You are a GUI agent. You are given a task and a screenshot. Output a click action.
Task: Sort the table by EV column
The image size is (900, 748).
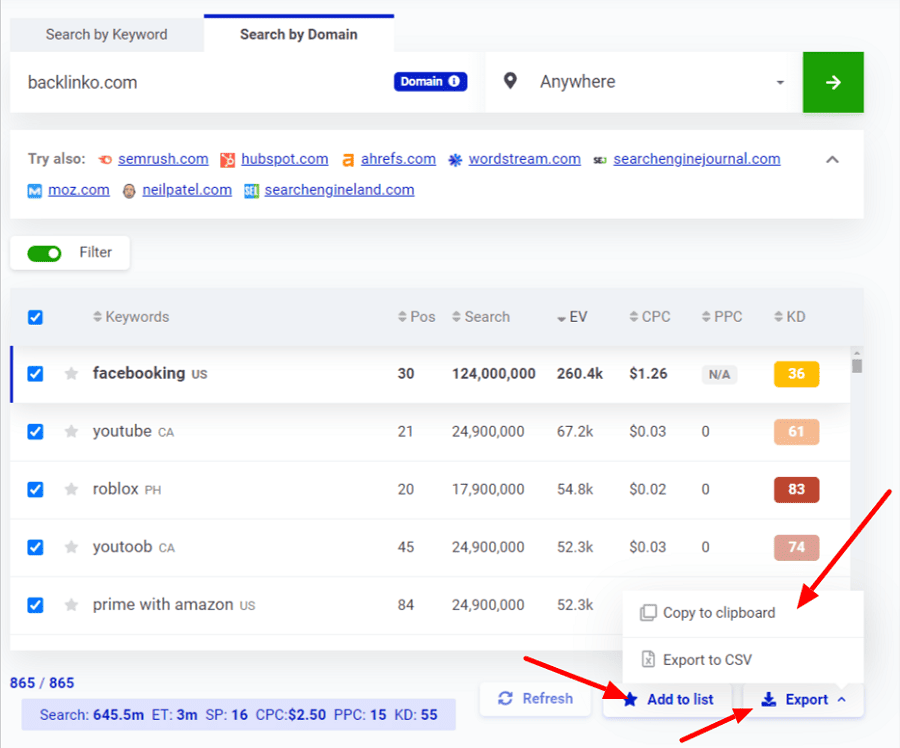click(x=572, y=317)
